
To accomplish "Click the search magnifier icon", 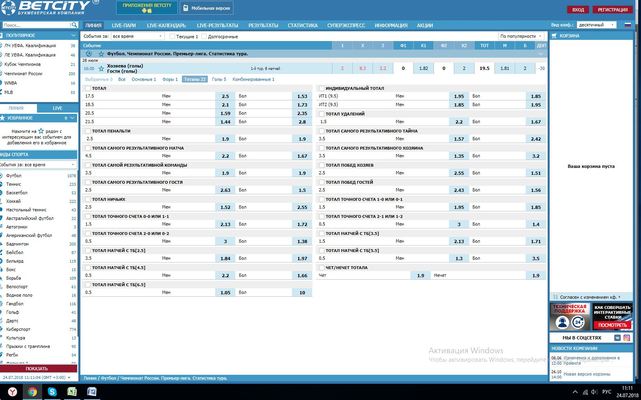I will [x=74, y=25].
